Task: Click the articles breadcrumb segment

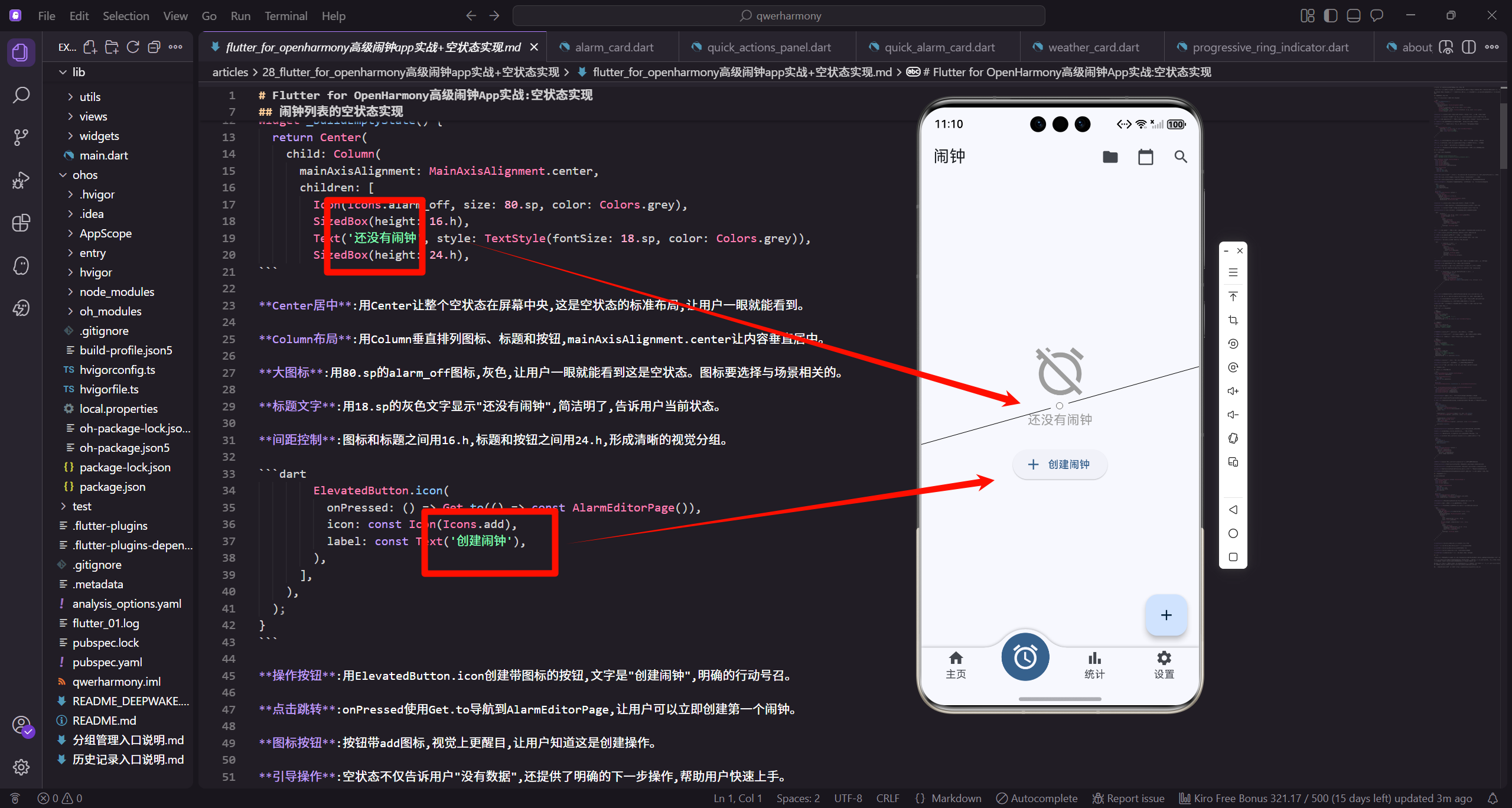Action: click(x=230, y=72)
